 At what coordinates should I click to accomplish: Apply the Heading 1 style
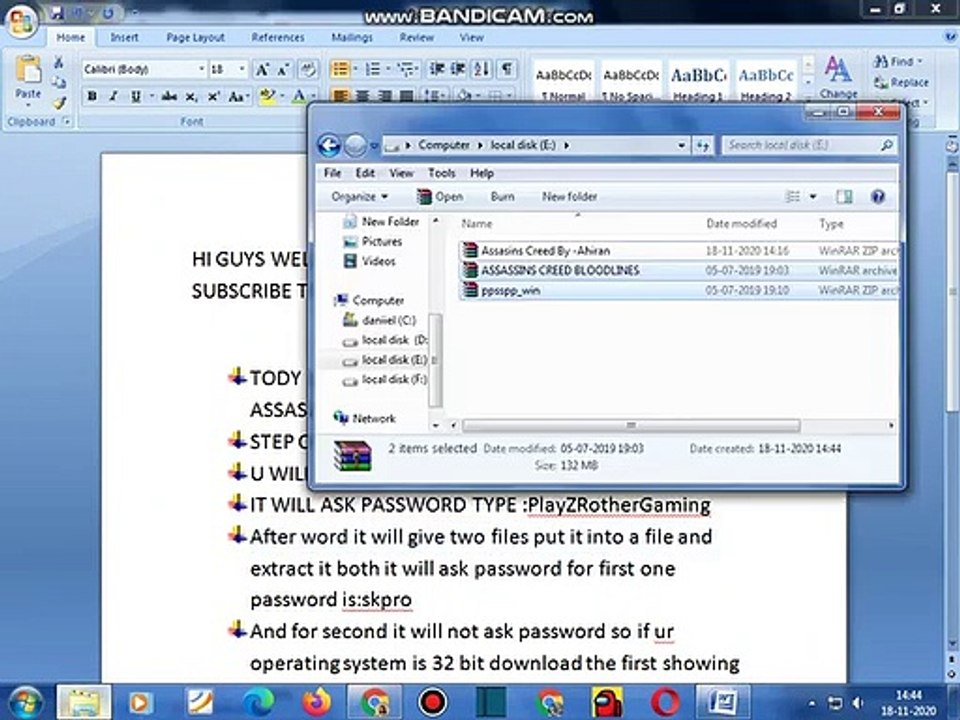click(699, 82)
